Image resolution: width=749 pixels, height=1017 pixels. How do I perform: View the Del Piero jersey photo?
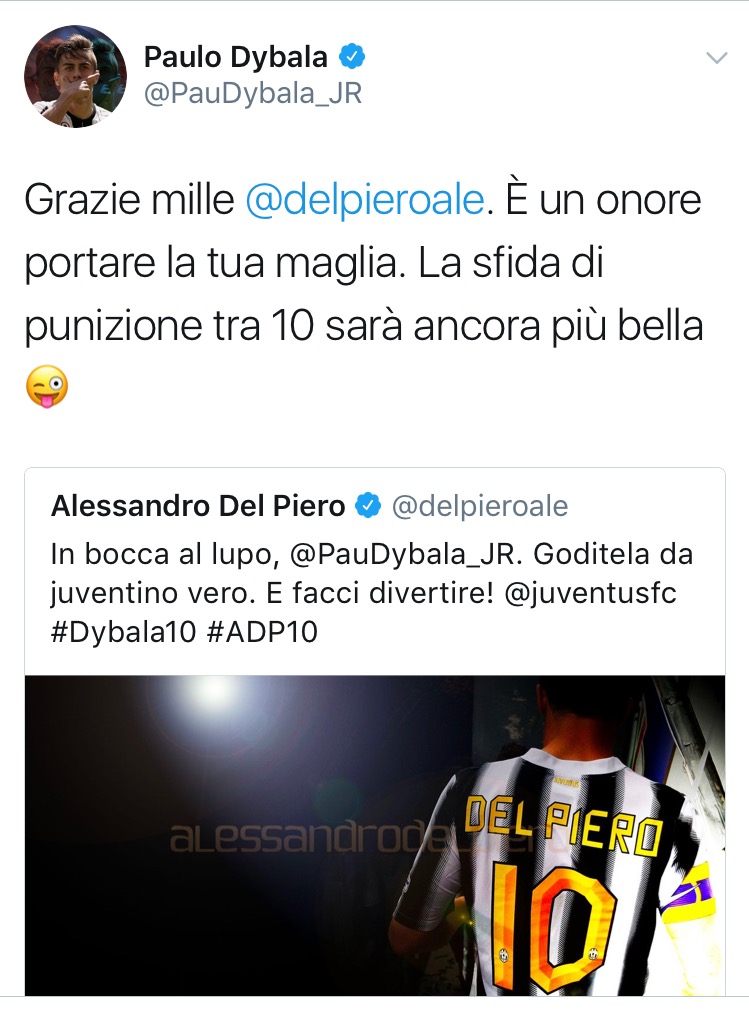[375, 835]
